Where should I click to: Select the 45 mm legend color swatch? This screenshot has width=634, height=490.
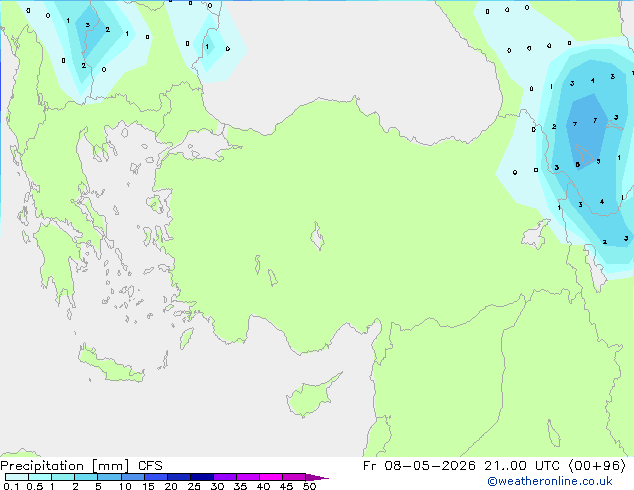(294, 477)
